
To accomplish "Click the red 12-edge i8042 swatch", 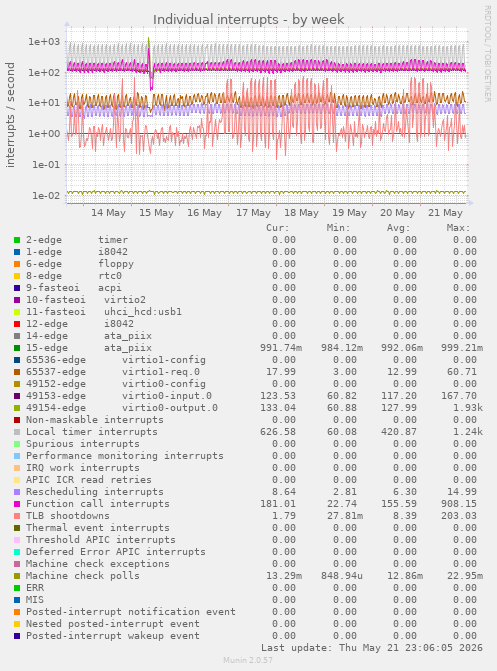I will (17, 324).
